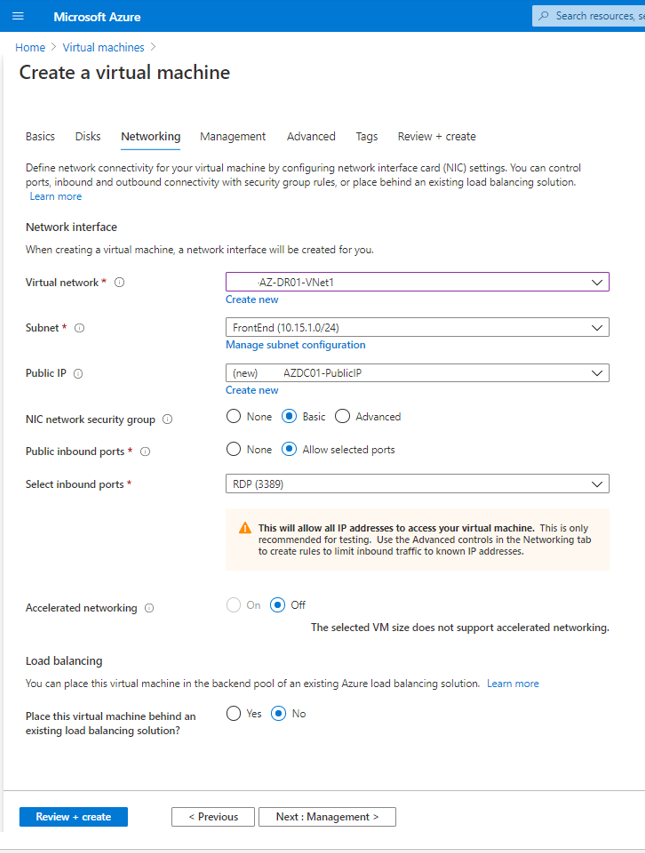Screen dimensions: 645x853
Task: Click the Public IP info icon
Action: [78, 374]
